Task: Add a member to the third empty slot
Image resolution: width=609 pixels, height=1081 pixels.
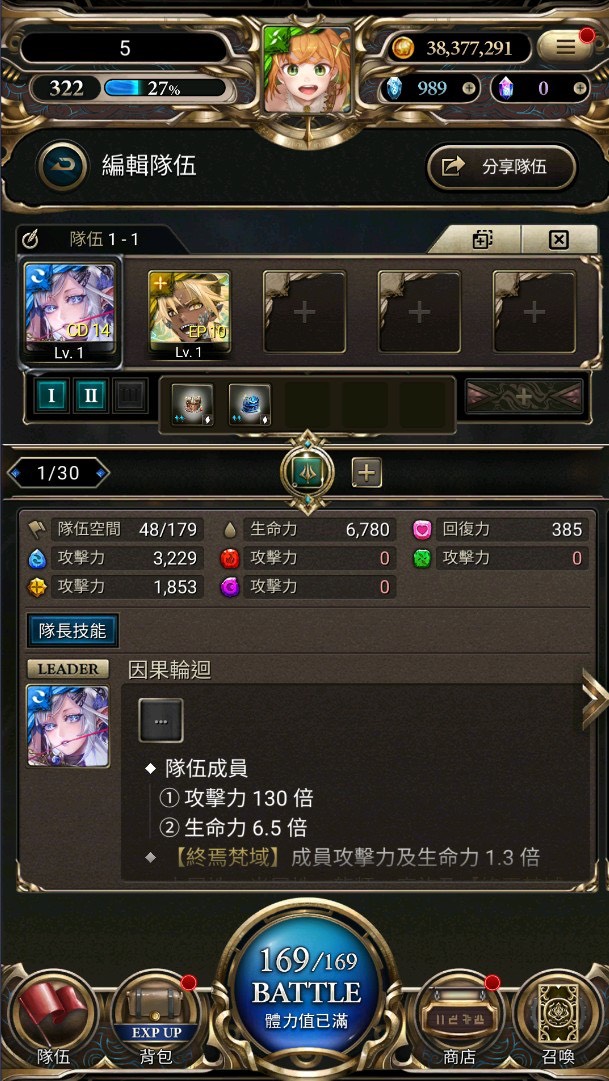Action: tap(534, 312)
